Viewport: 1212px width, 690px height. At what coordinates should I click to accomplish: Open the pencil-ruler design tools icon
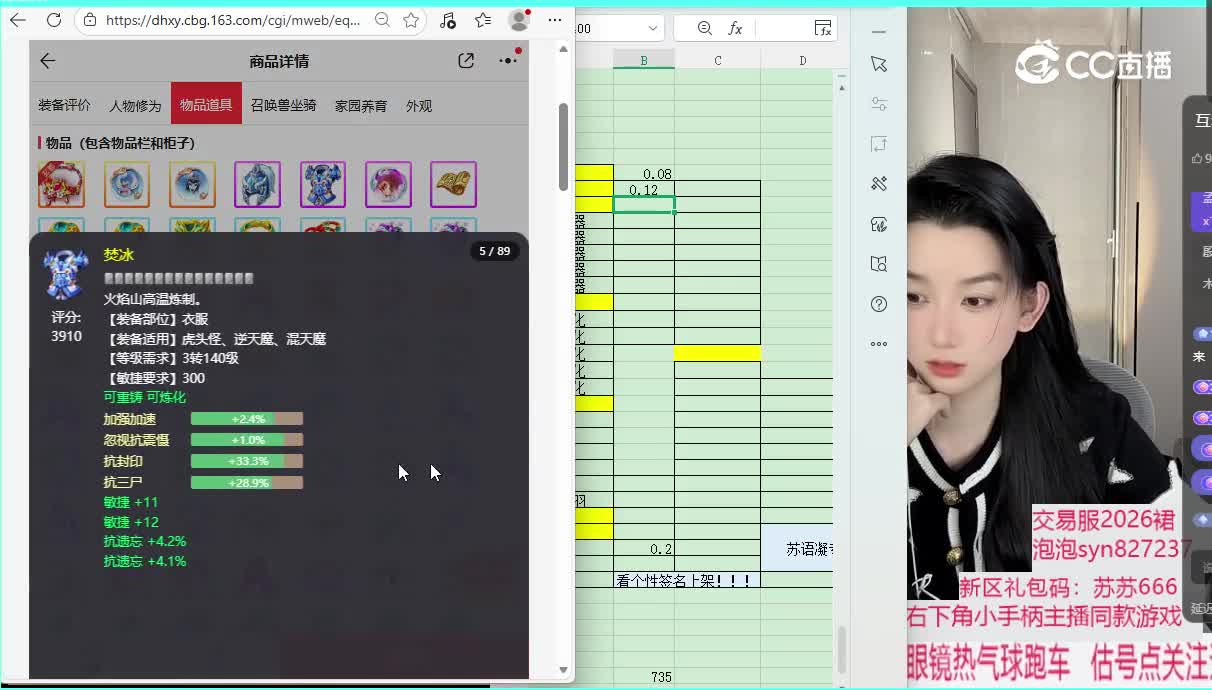pyautogui.click(x=879, y=184)
